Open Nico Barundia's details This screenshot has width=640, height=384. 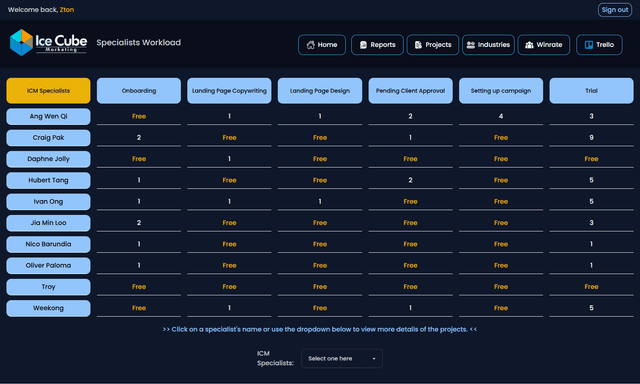coord(48,244)
